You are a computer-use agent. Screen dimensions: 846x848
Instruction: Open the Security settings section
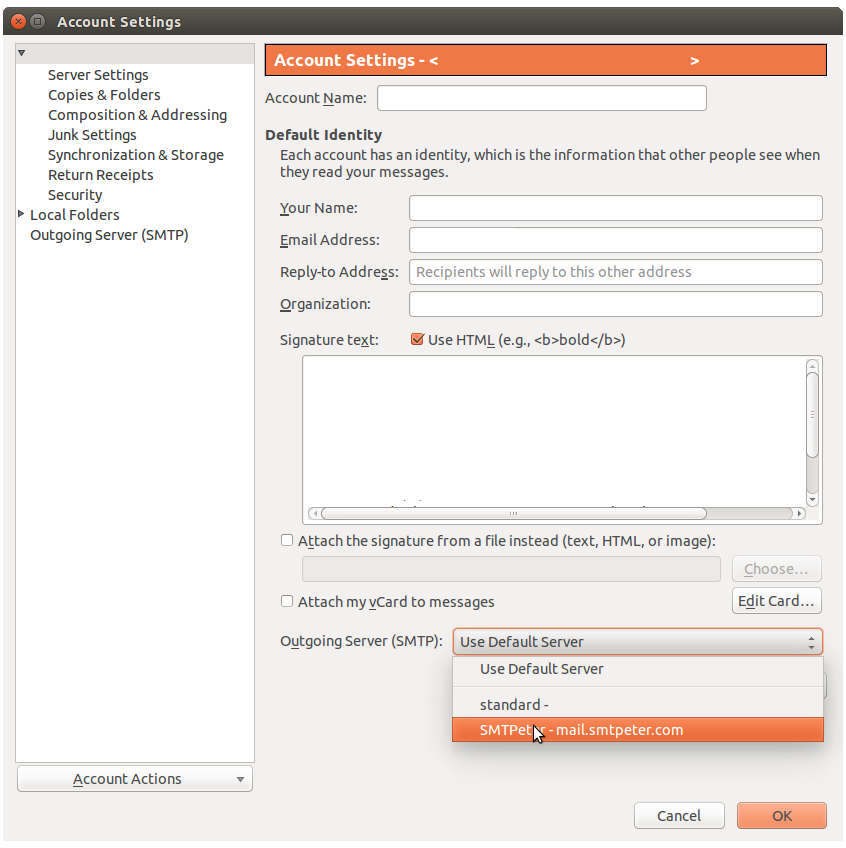point(75,194)
